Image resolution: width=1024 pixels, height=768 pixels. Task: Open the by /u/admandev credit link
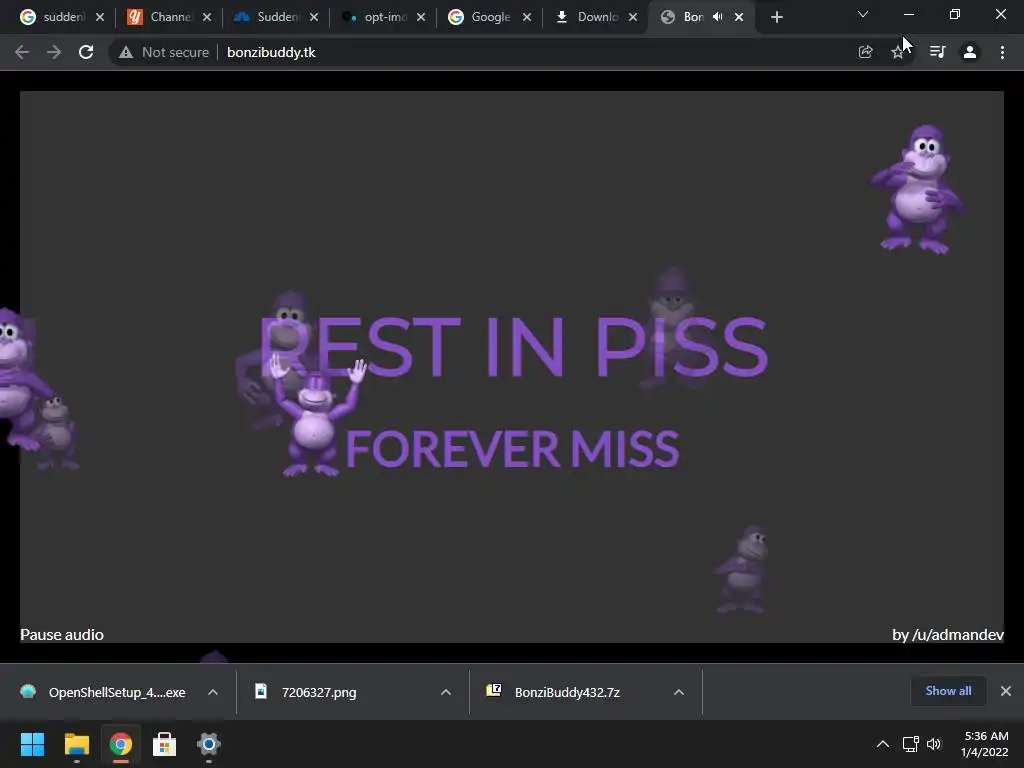click(x=948, y=635)
